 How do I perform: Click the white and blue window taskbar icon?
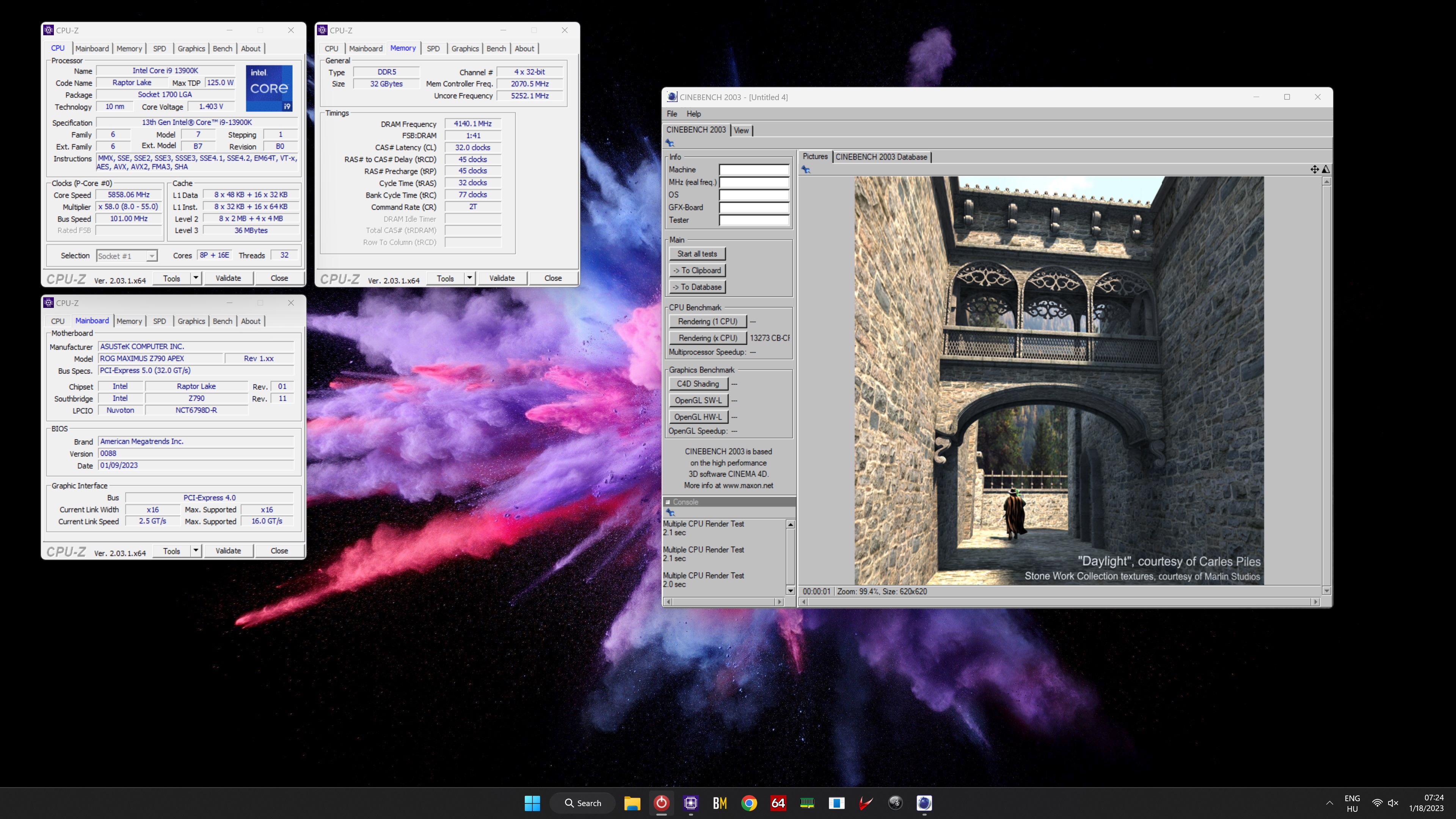(x=836, y=803)
